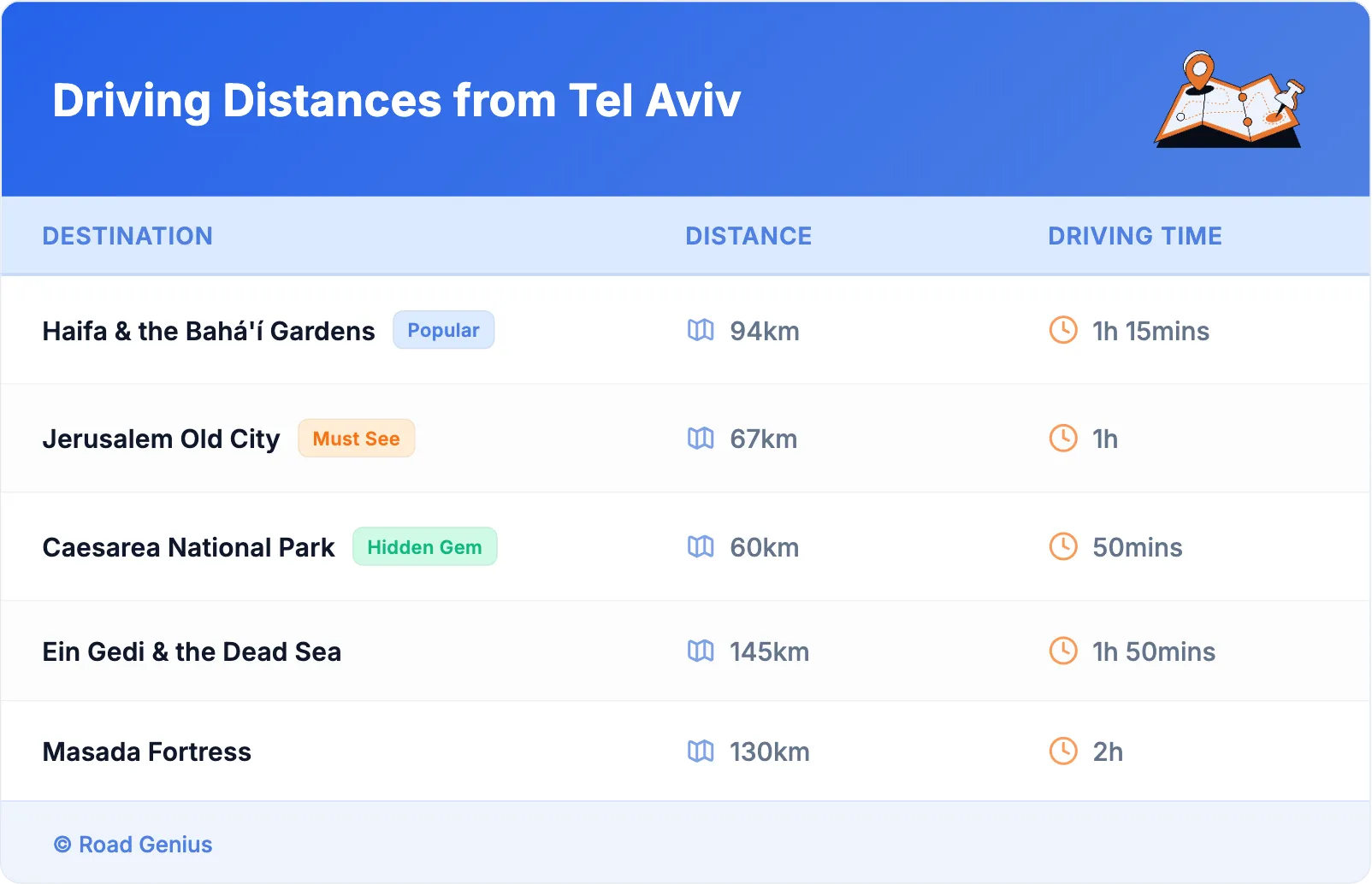Viewport: 1372px width, 884px height.
Task: Select Haifa & the Bahá'í Gardens
Action: click(209, 331)
